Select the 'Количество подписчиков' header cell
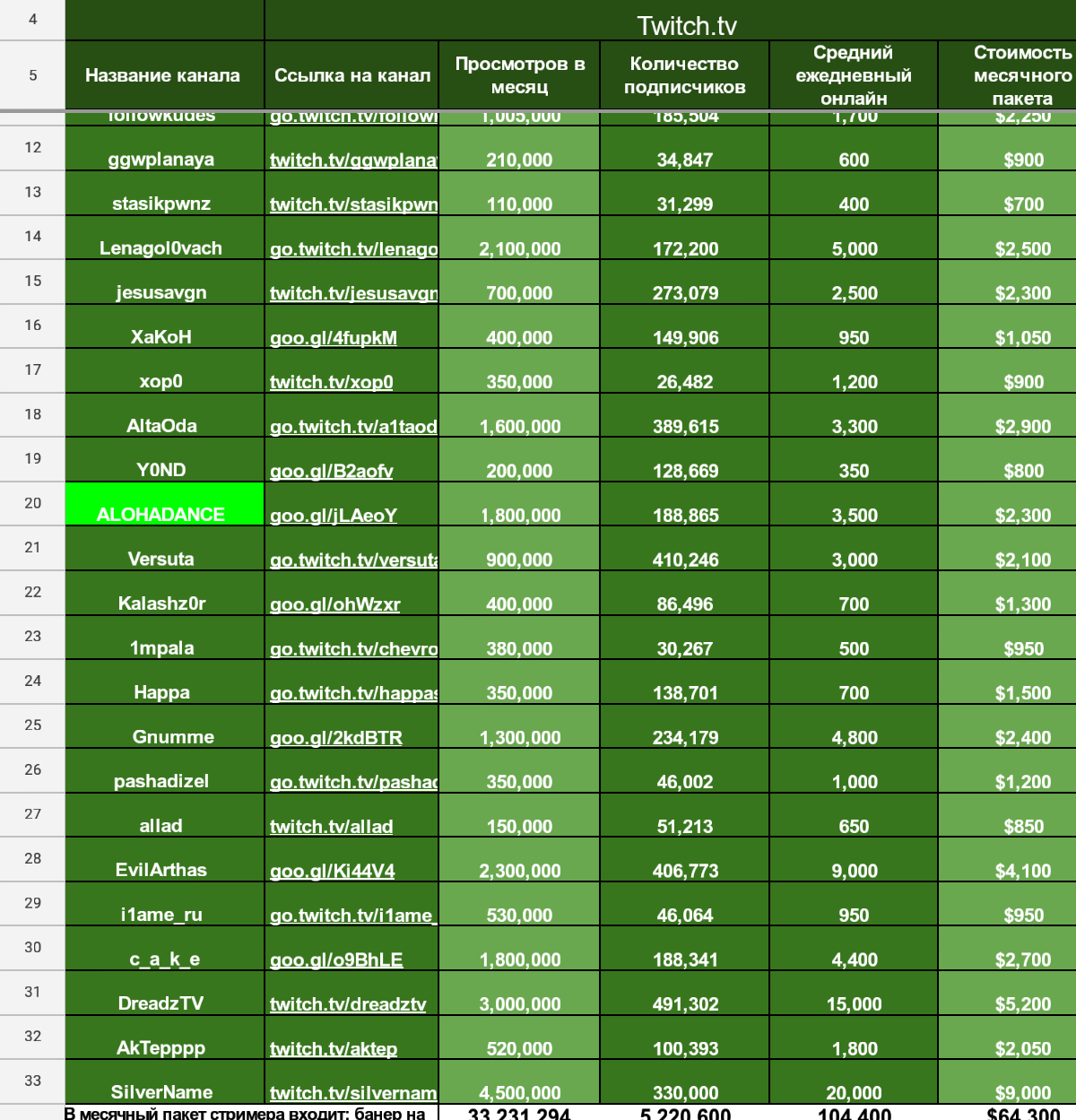The height and width of the screenshot is (1120, 1076). click(685, 75)
